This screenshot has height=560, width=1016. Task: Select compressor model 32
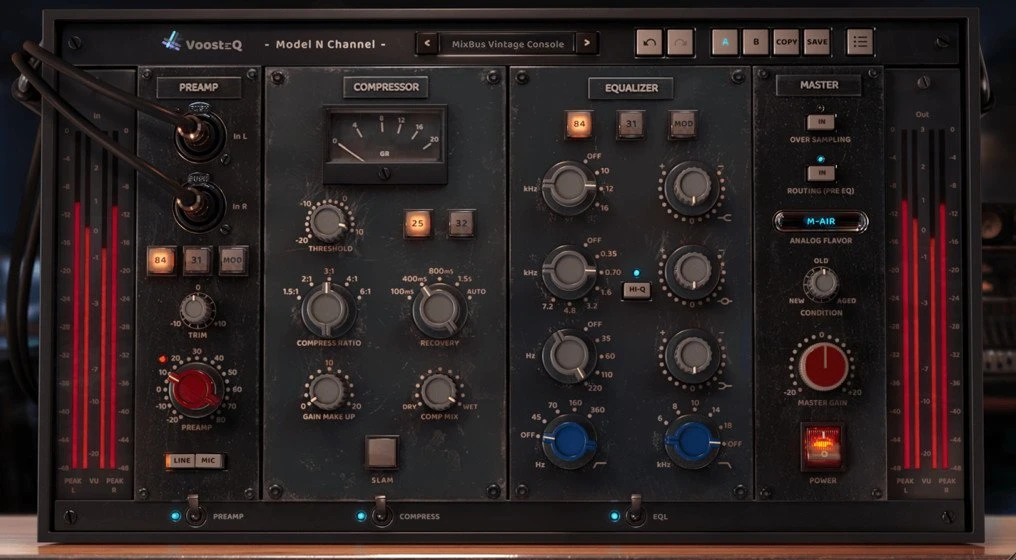(461, 224)
